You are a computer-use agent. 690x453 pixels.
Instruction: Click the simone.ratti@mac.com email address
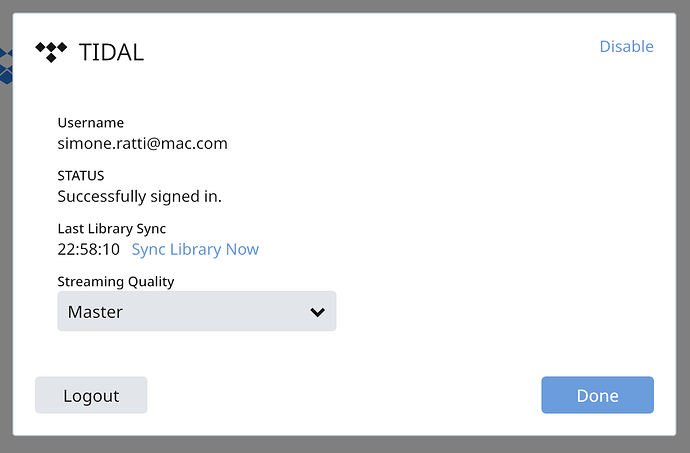pos(143,144)
